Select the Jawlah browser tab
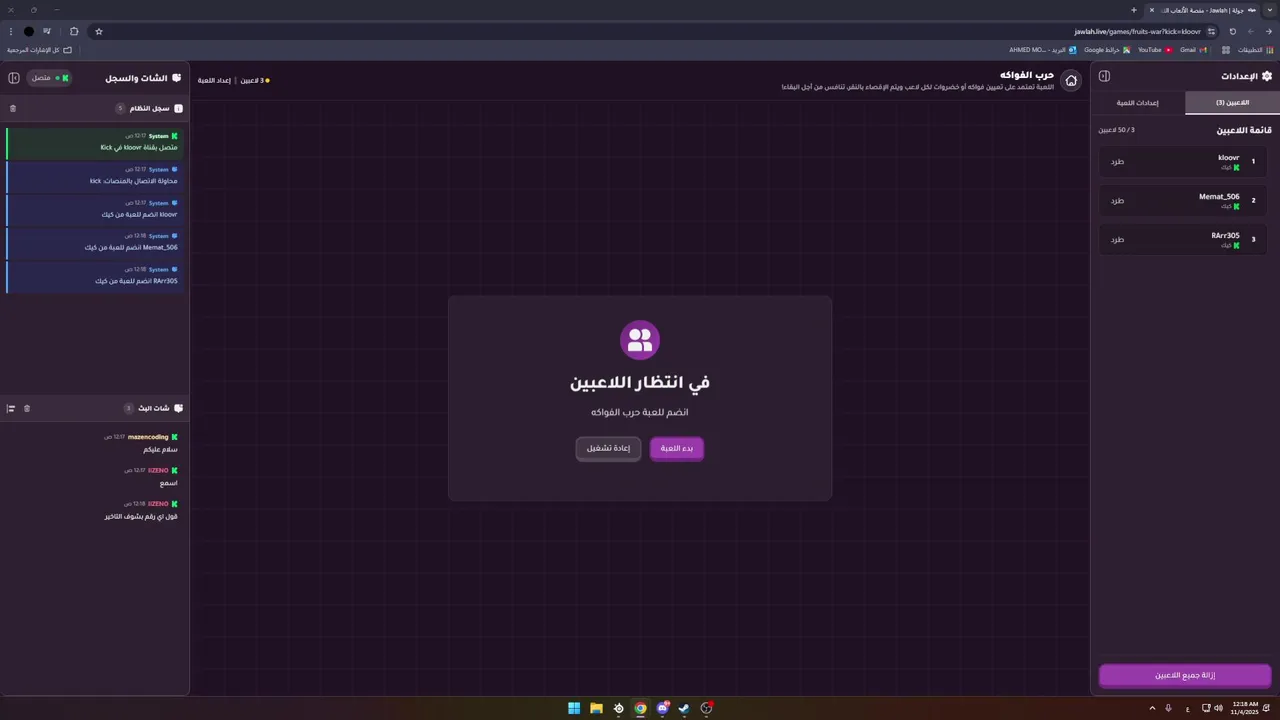Viewport: 1280px width, 720px height. (x=1203, y=10)
